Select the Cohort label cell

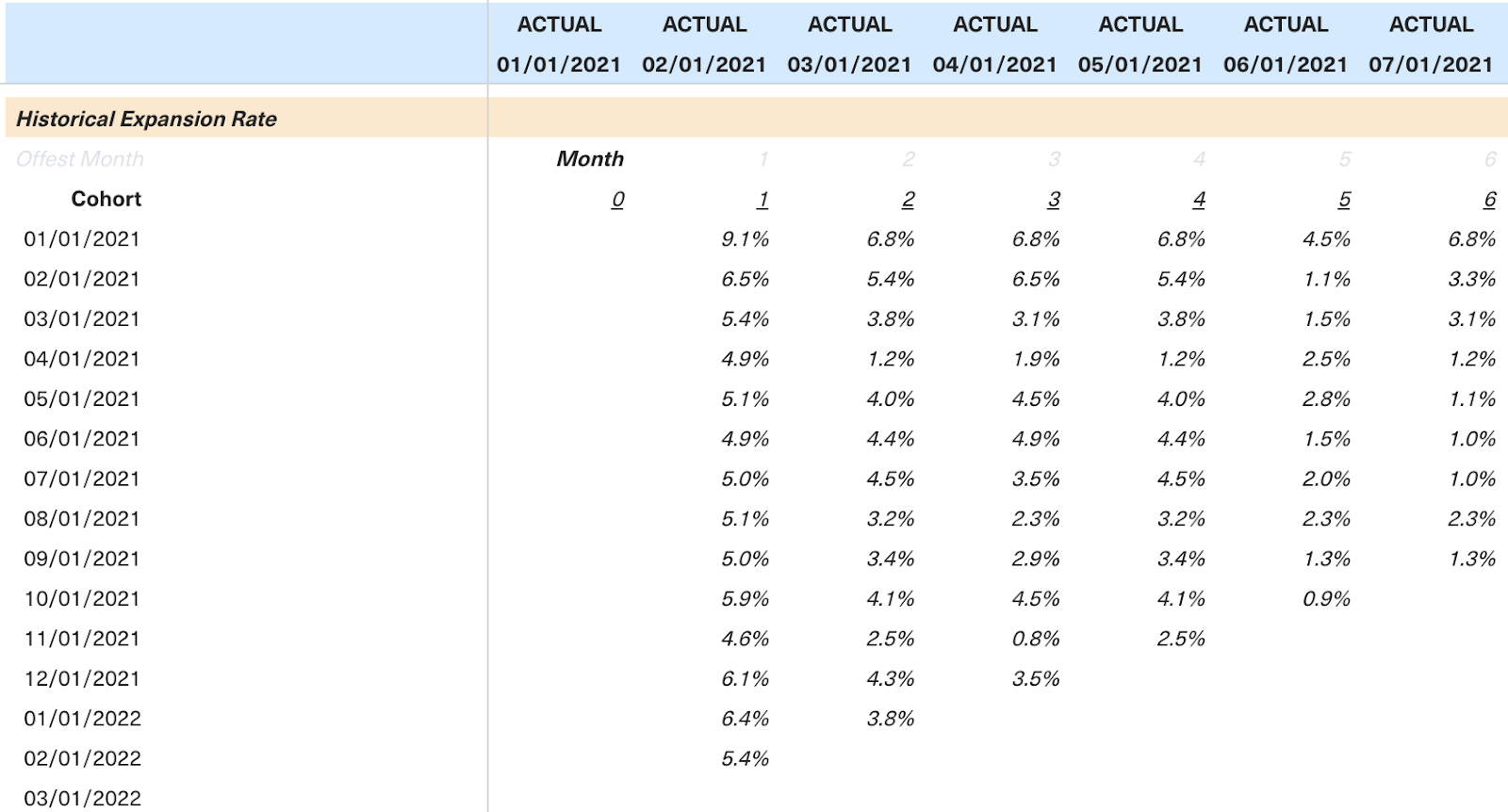click(x=107, y=199)
